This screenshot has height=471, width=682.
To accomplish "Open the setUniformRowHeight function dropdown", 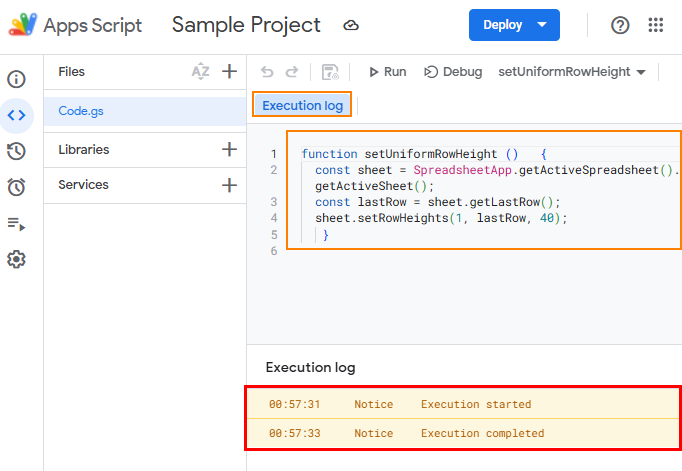I will point(572,72).
